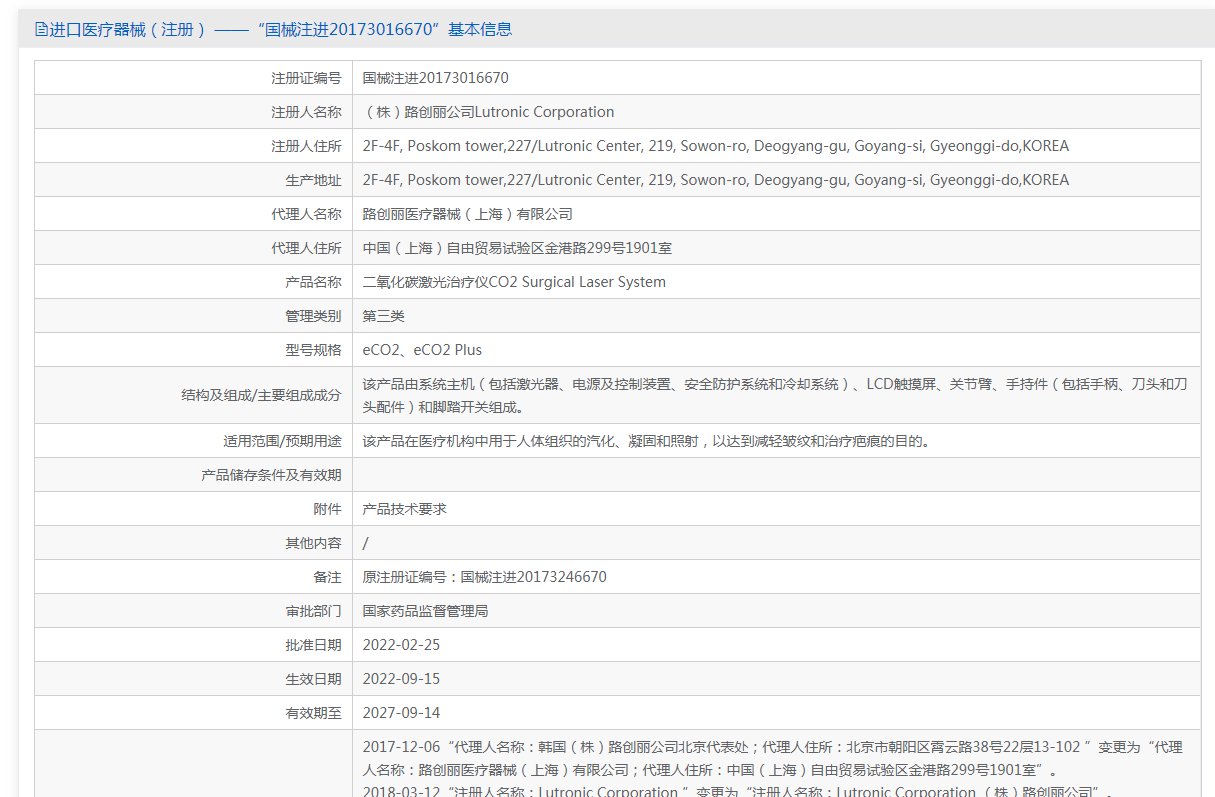Select the 注册证编号 value 国械注进20173016670
This screenshot has height=797, width=1215.
coord(435,78)
